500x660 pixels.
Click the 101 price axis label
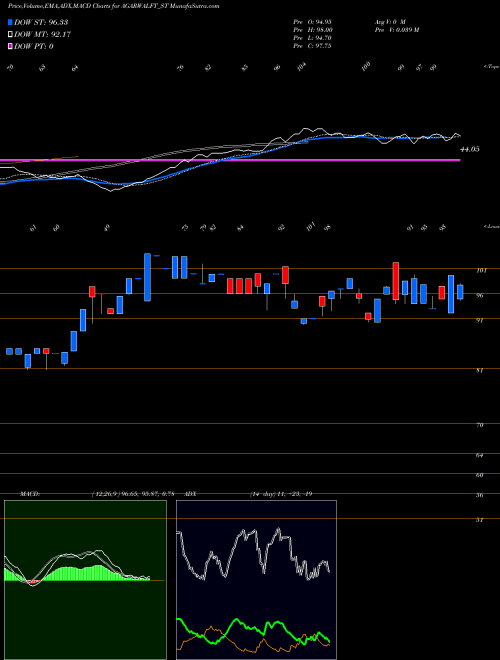481,271
